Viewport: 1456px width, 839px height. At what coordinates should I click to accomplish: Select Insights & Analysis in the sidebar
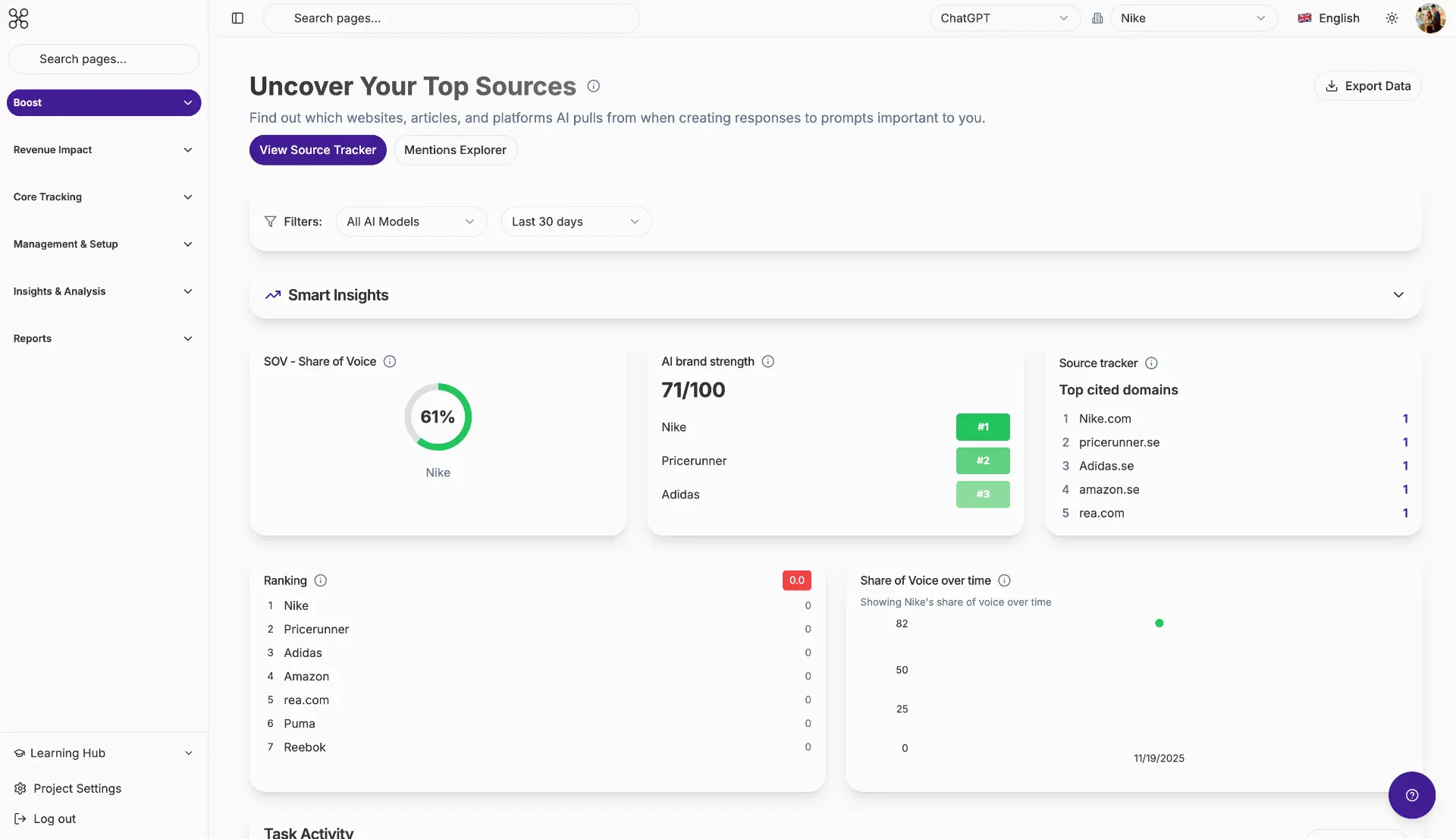59,291
